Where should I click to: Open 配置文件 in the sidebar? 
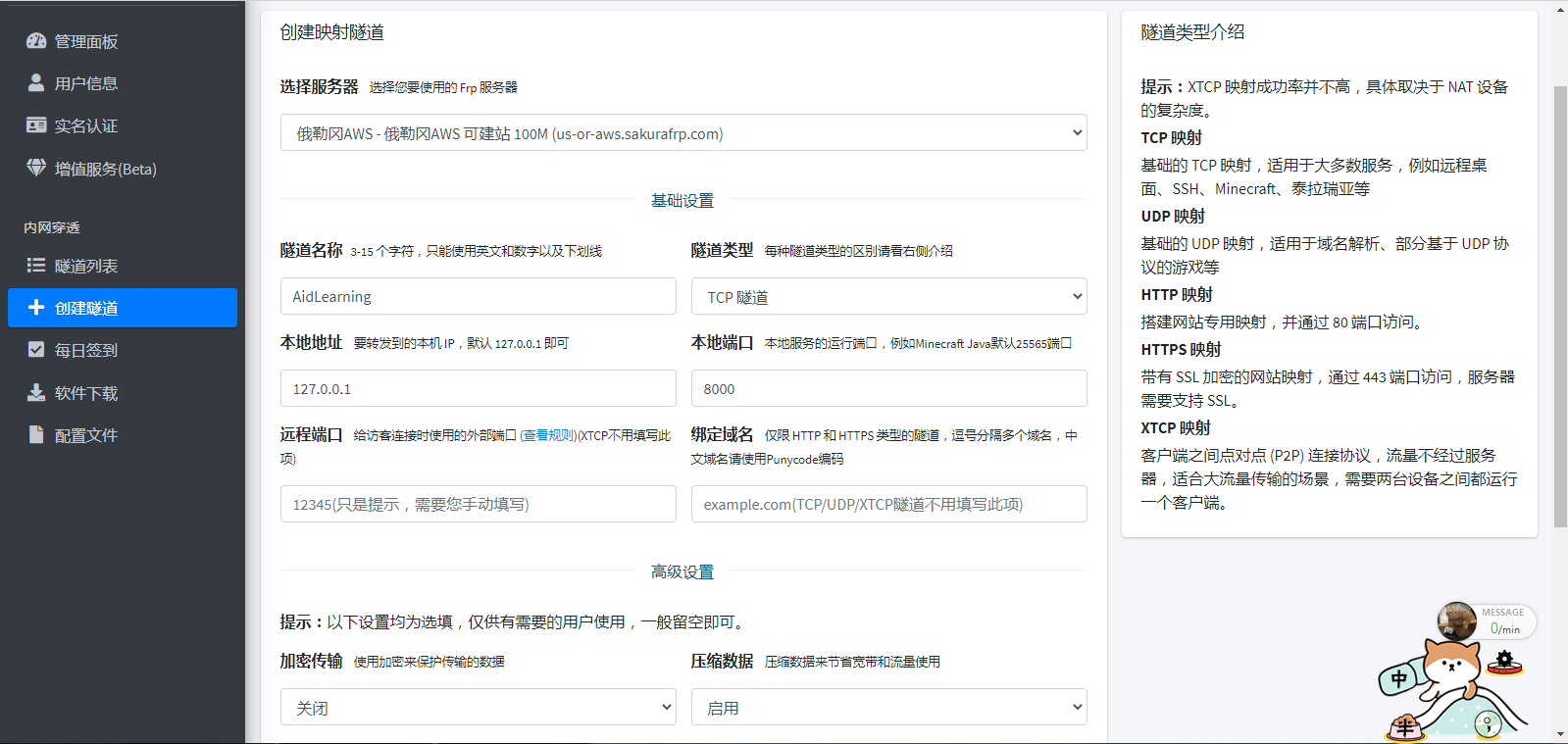(123, 435)
